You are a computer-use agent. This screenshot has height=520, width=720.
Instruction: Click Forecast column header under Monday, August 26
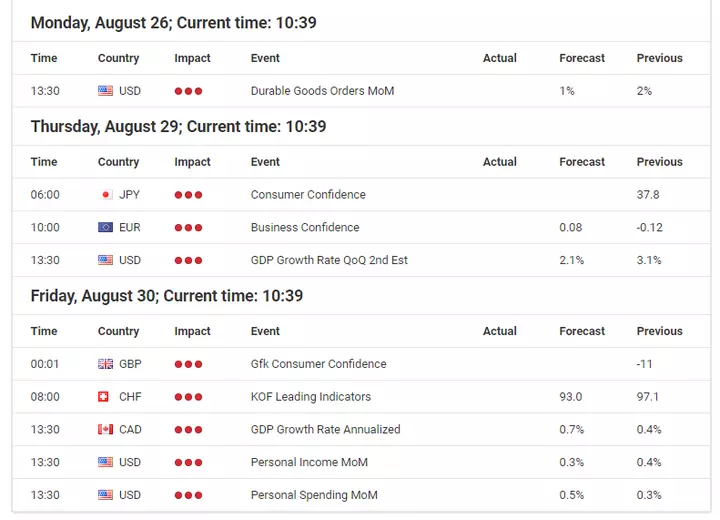click(582, 58)
